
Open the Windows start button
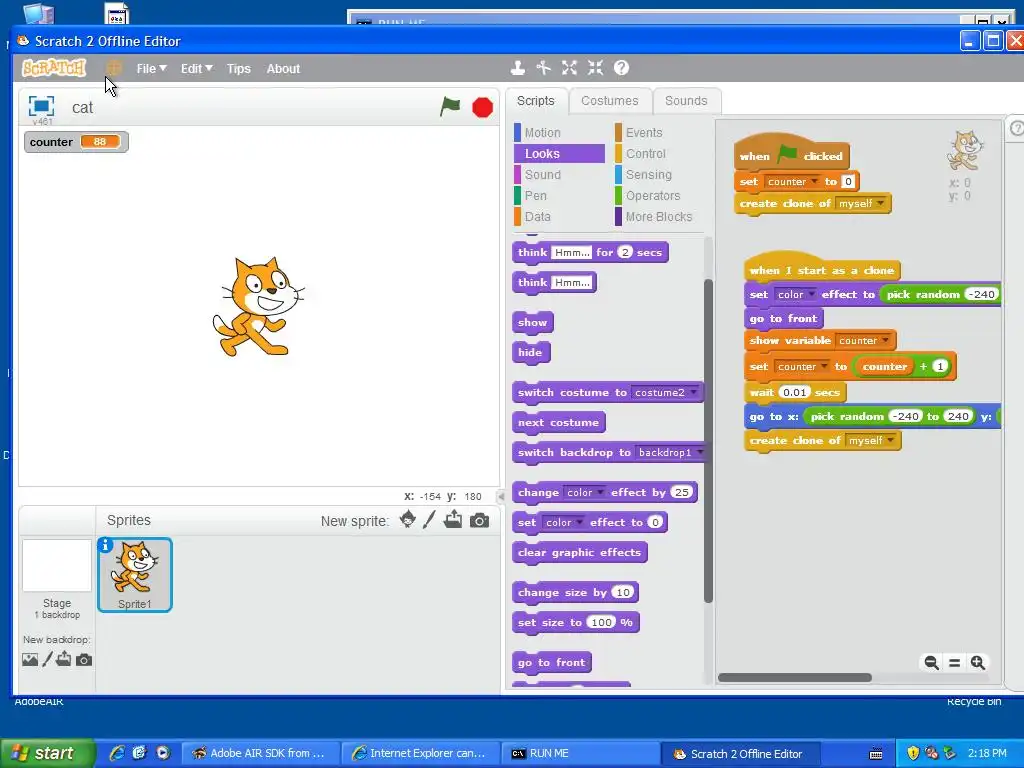click(47, 753)
